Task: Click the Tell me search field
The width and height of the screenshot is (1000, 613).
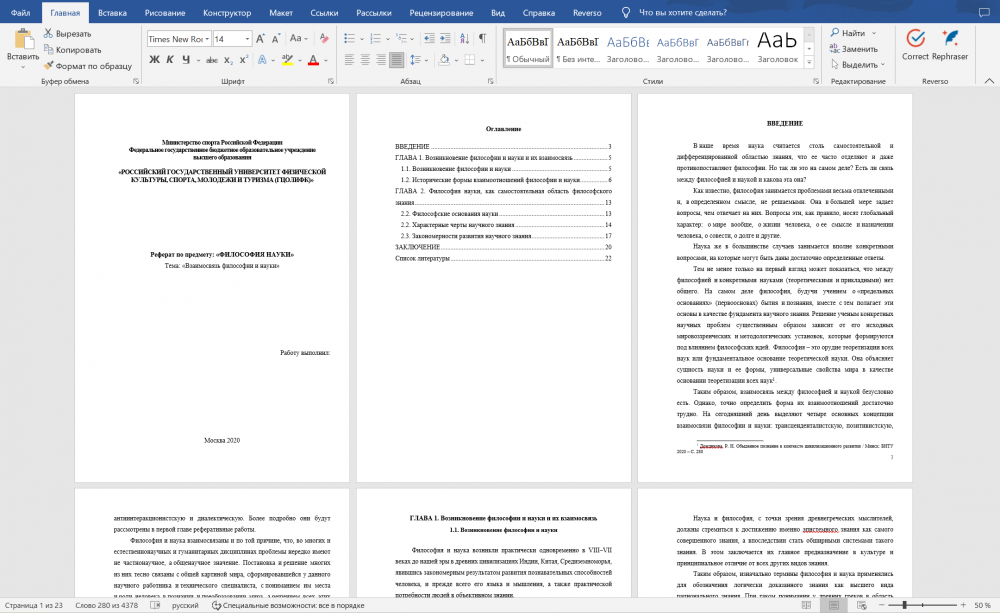Action: [682, 12]
